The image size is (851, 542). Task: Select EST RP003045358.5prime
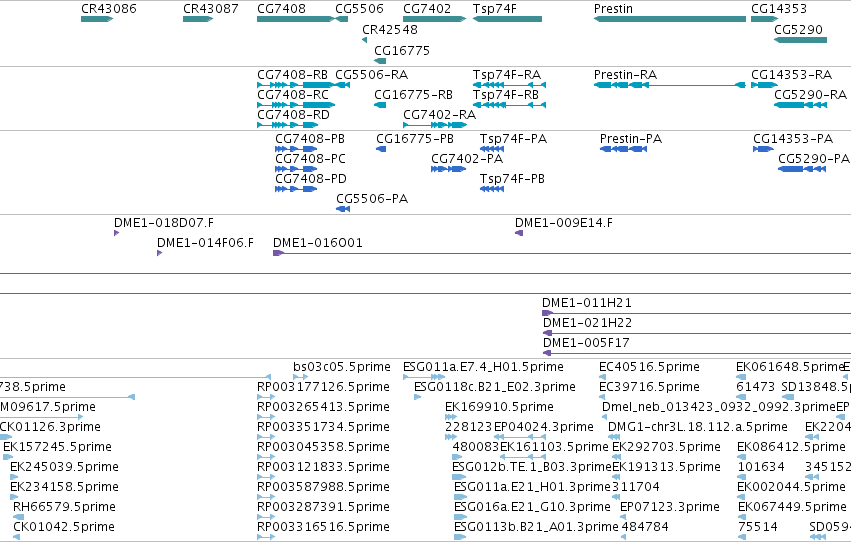coord(266,457)
